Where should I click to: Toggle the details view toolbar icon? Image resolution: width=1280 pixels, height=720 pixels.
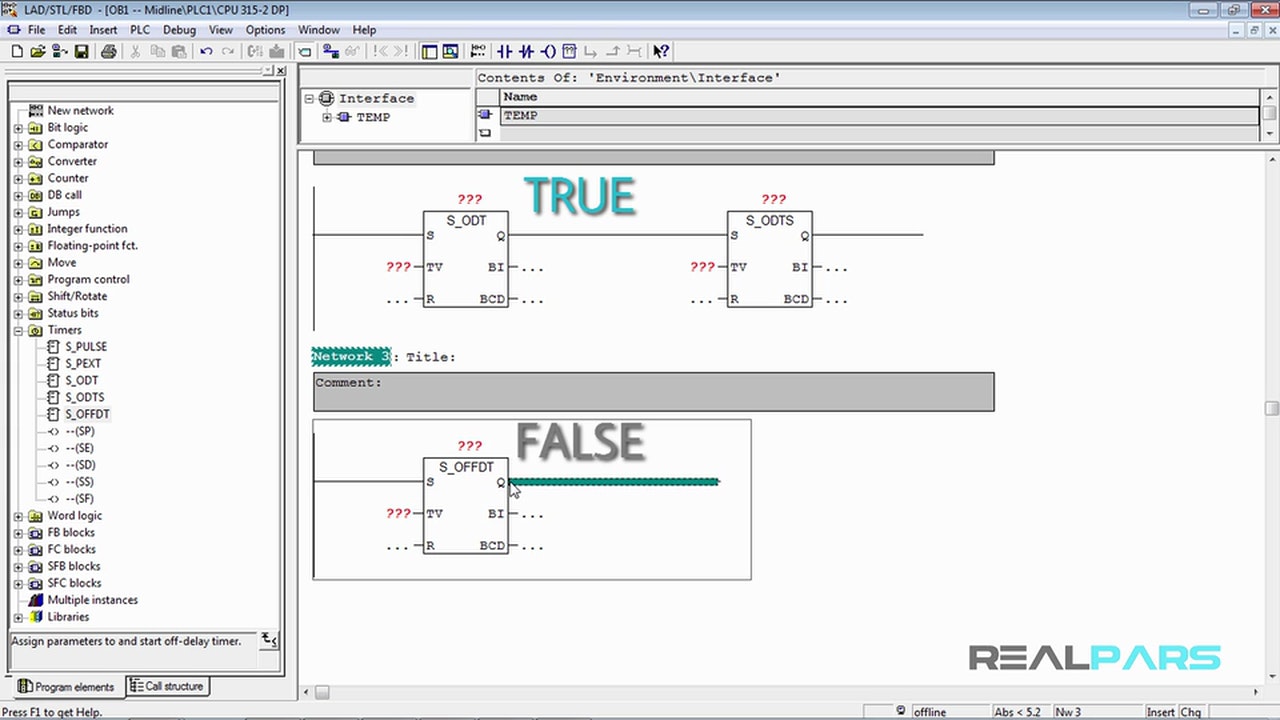[451, 51]
